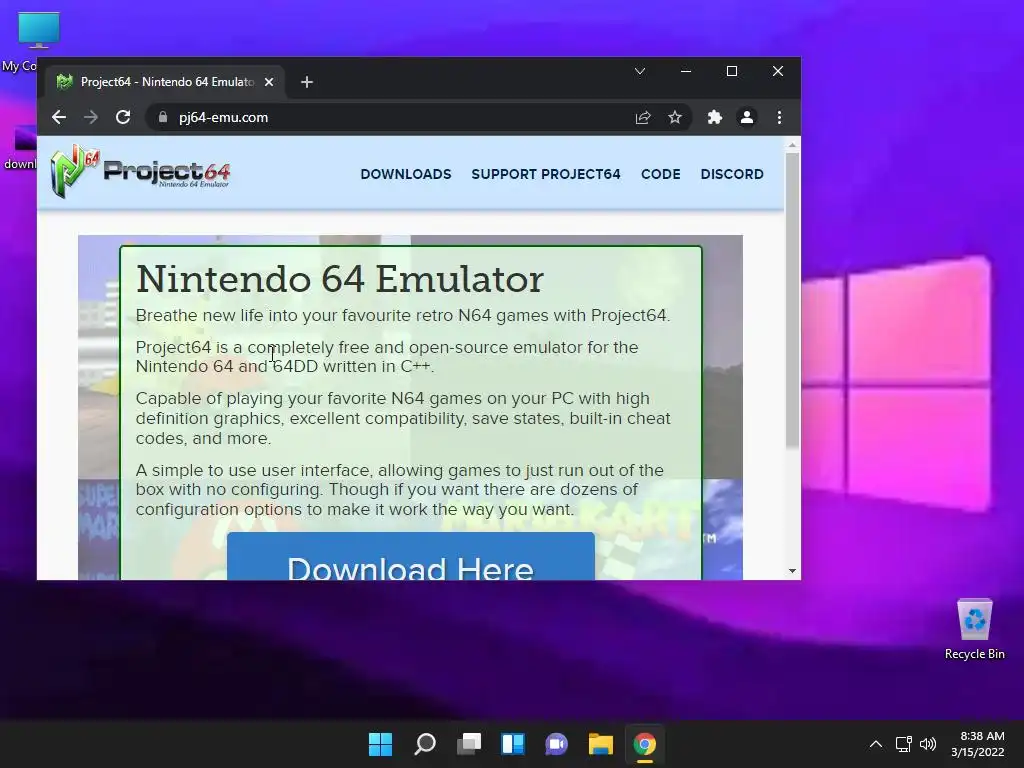The image size is (1024, 768).
Task: Open a new tab with plus button
Action: click(x=307, y=82)
